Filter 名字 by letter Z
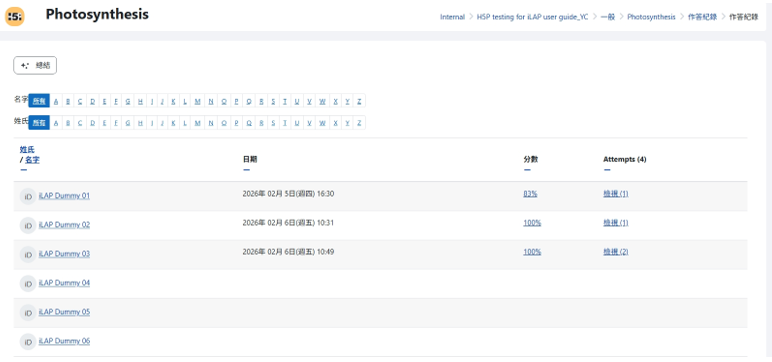 click(x=359, y=101)
